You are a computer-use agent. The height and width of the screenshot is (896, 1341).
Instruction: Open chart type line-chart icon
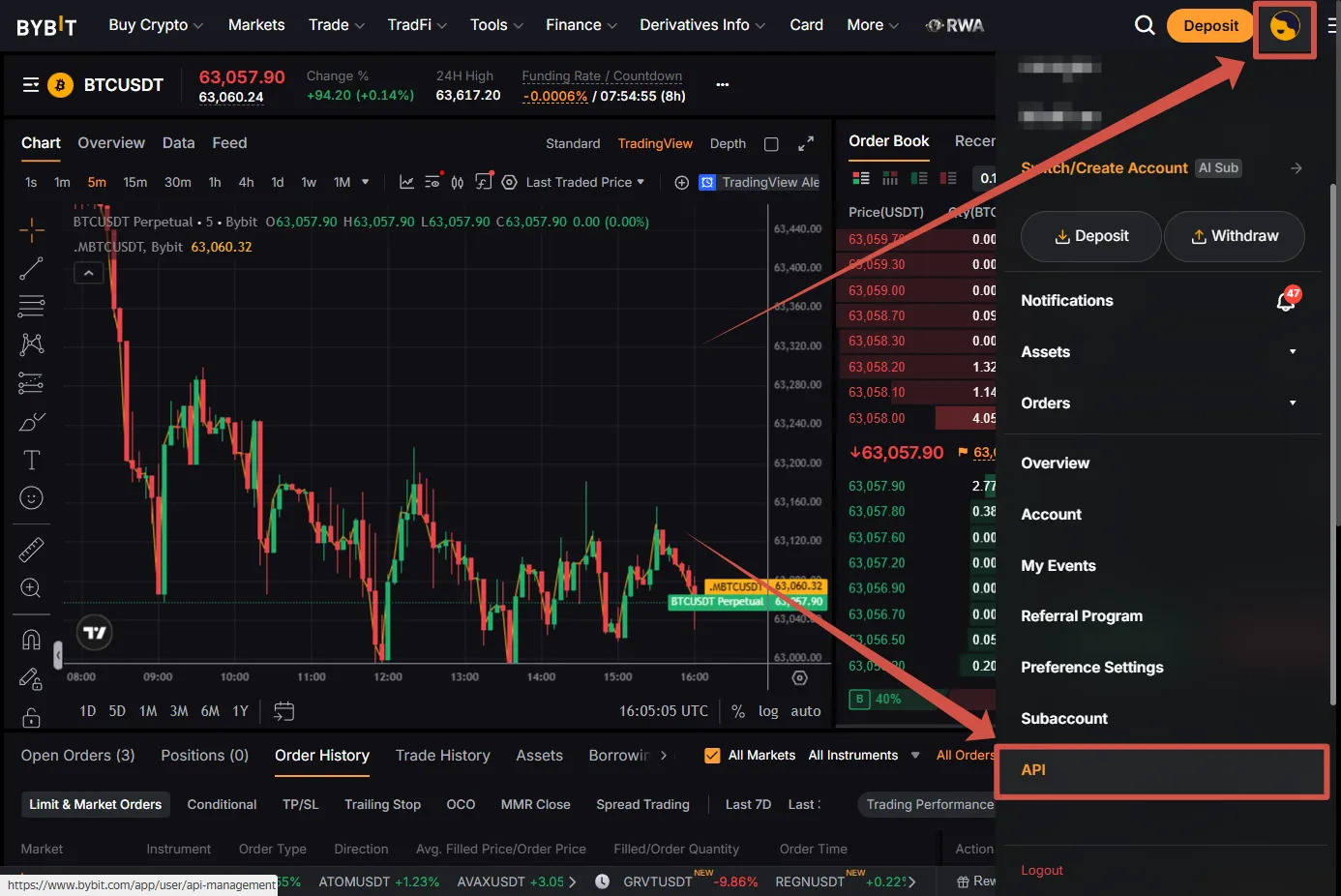(x=406, y=182)
